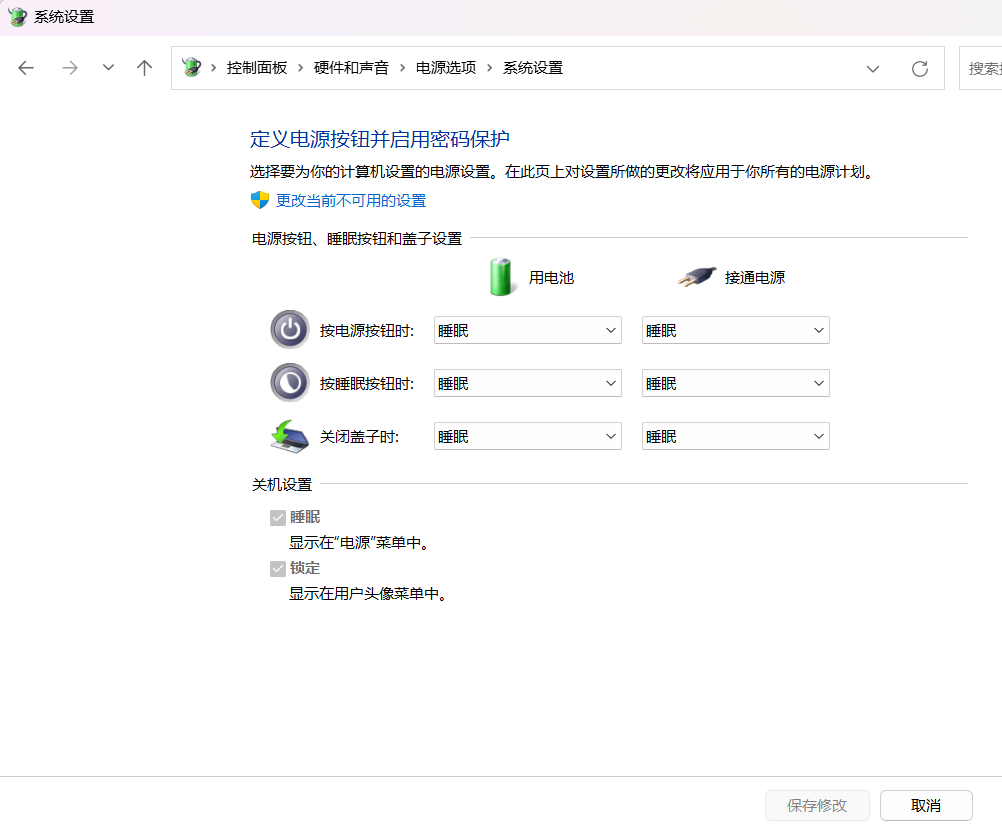Click the shield icon next to 更改当前不可用的设置
1002x829 pixels.
260,200
